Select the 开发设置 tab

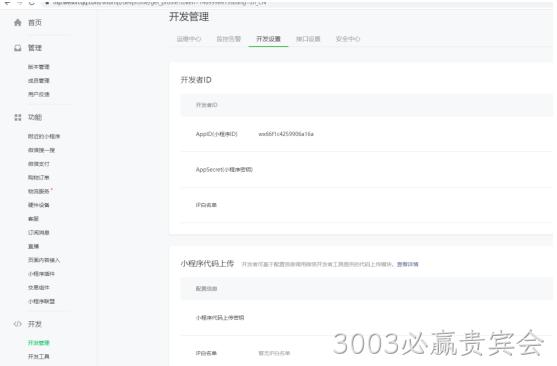[x=269, y=39]
